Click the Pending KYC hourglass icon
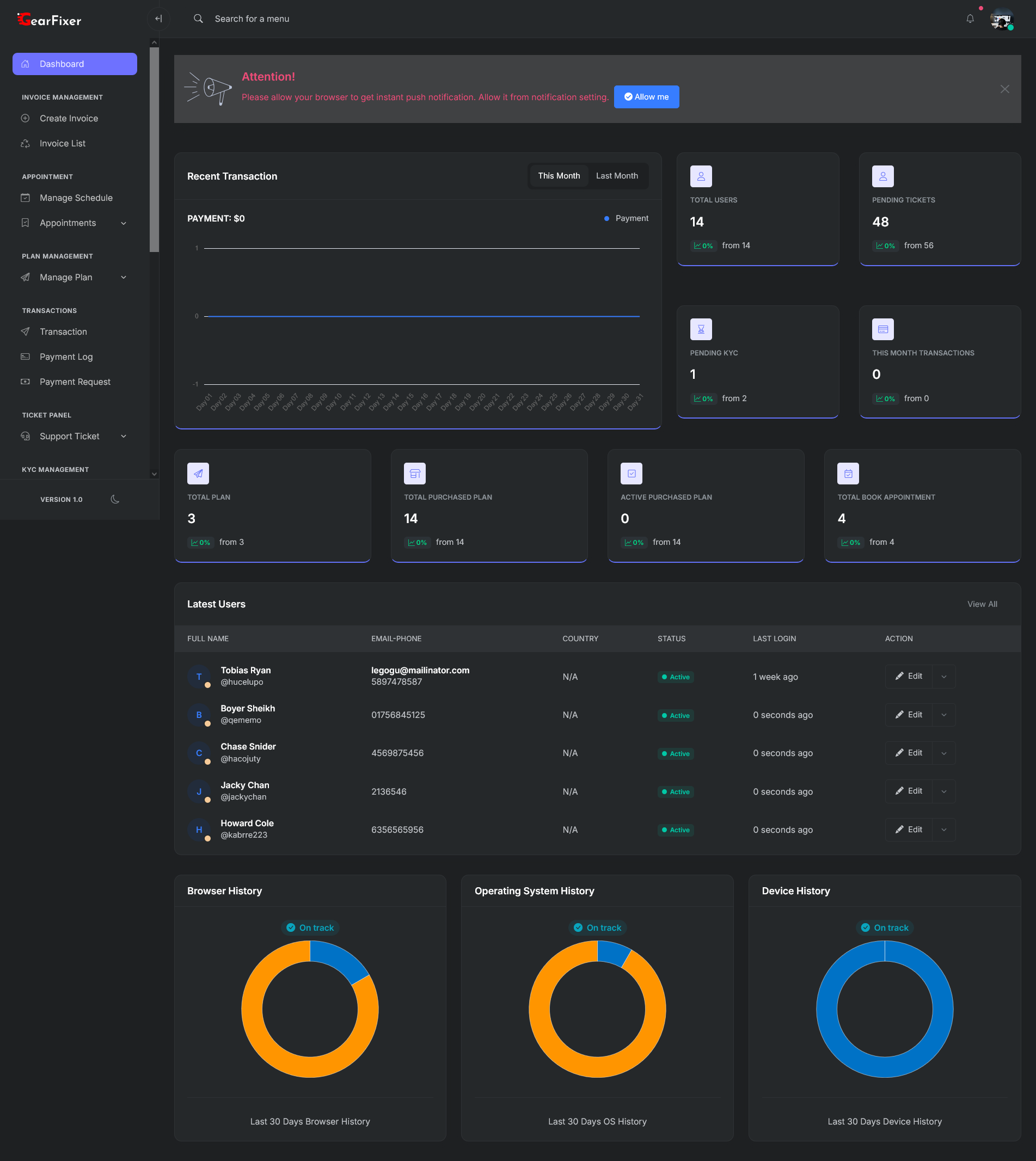The width and height of the screenshot is (1036, 1161). (x=701, y=329)
